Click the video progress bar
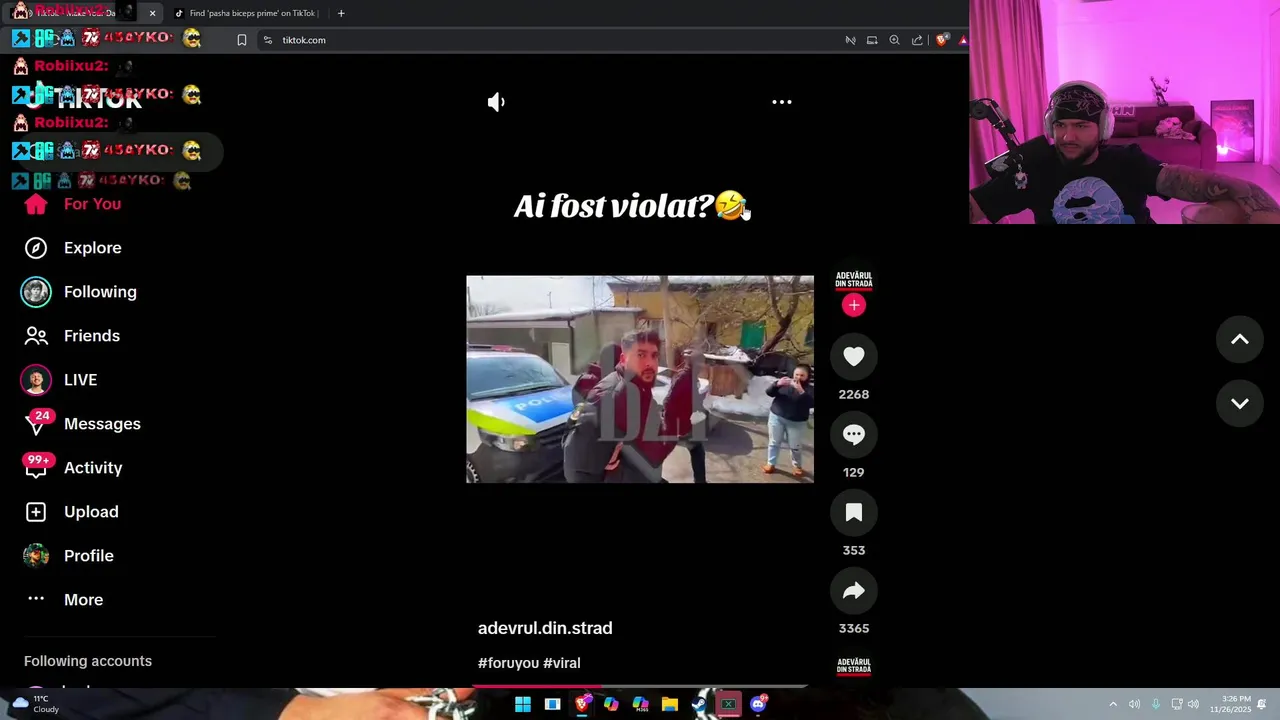 tap(640, 686)
